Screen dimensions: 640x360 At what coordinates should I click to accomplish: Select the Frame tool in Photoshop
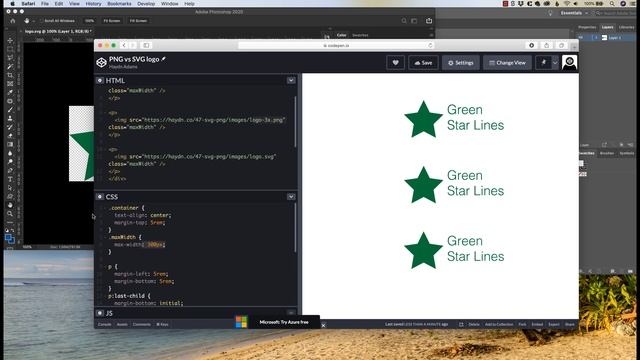(10, 84)
